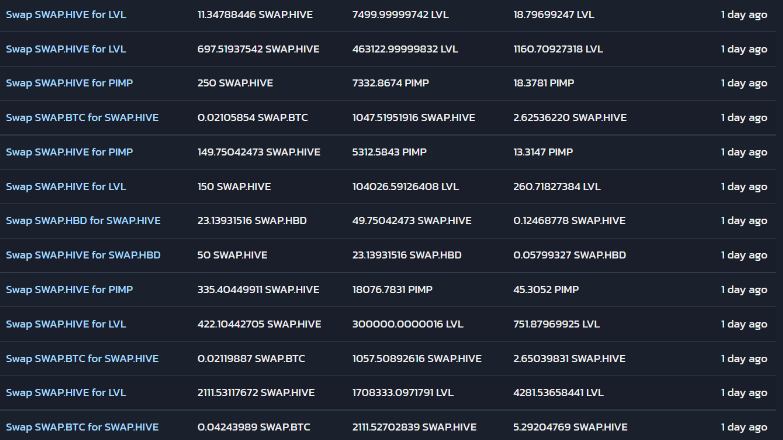This screenshot has width=783, height=440.
Task: Select the 1047.51951916 SWAP.HIVE amount cell
Action: (x=413, y=117)
